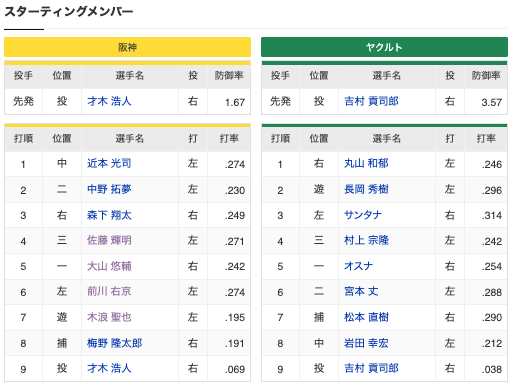Open player オスナ profile
Image resolution: width=512 pixels, height=392 pixels.
(x=359, y=266)
